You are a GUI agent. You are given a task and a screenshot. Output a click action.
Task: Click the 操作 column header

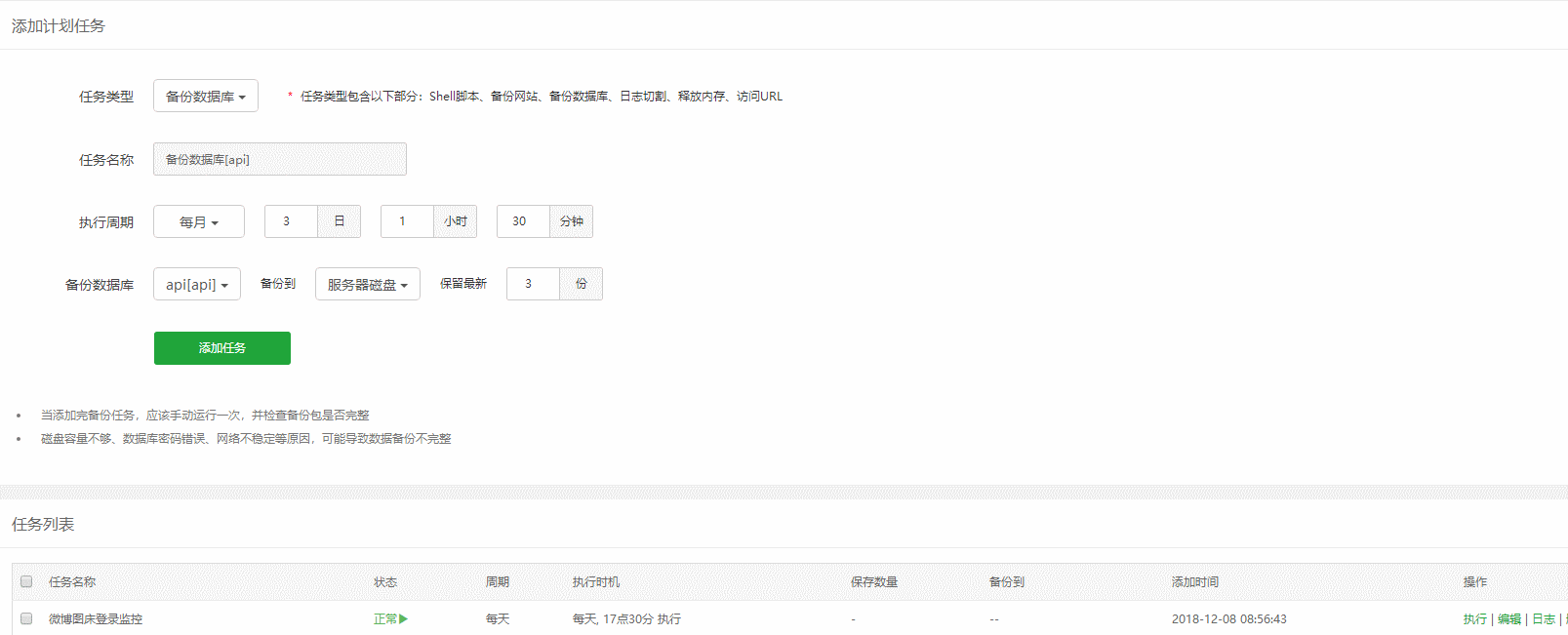[x=1475, y=581]
